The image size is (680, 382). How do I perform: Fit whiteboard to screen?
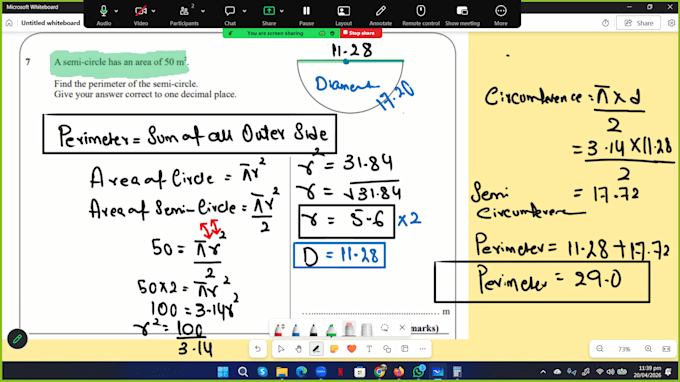click(667, 349)
